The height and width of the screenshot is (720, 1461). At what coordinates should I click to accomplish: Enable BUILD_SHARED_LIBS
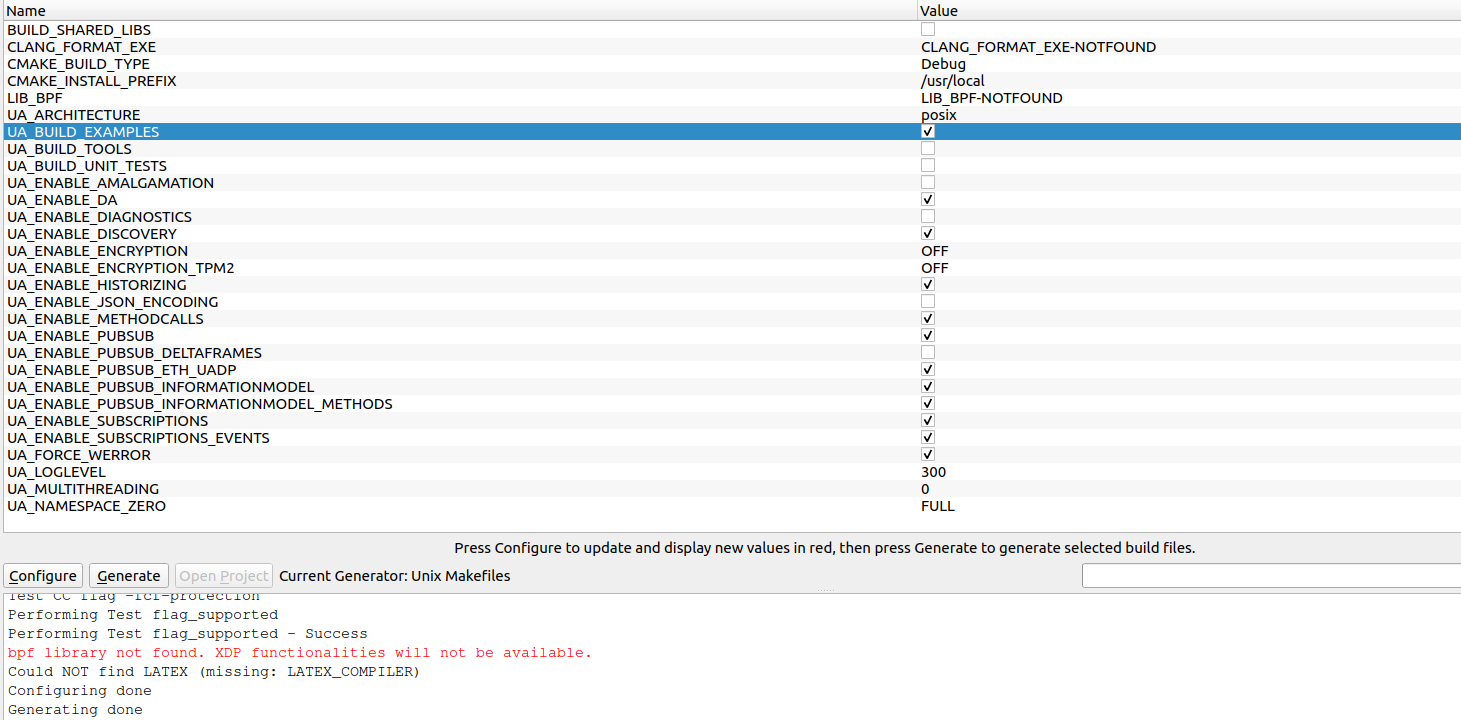[927, 29]
